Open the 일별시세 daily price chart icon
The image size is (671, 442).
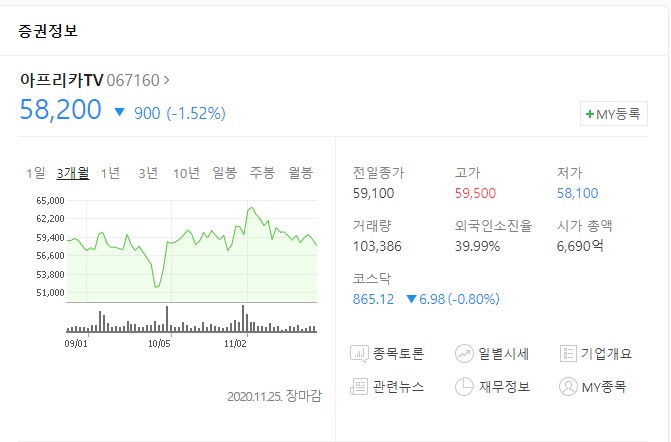click(464, 353)
